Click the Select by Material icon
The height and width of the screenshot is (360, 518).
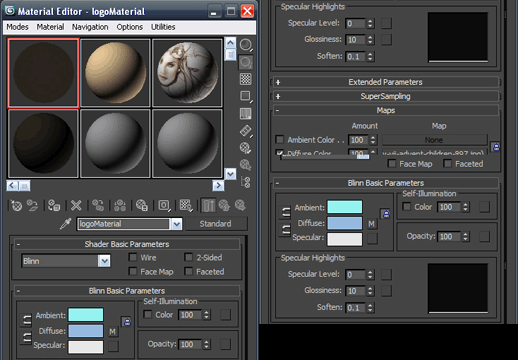246,165
